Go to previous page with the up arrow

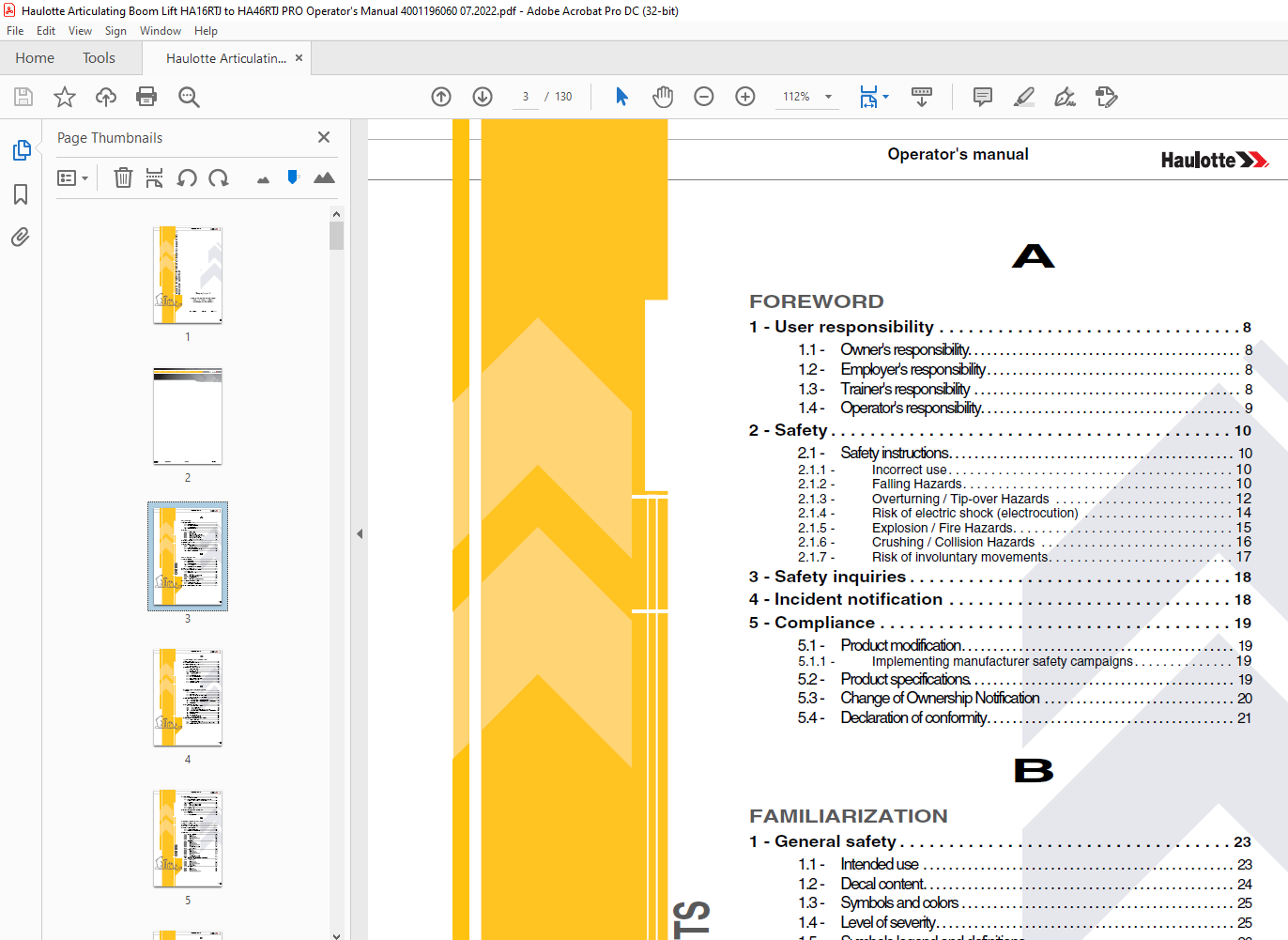click(441, 97)
